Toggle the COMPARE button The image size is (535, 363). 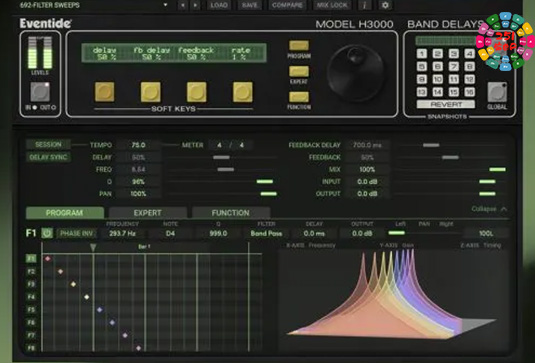tap(287, 5)
